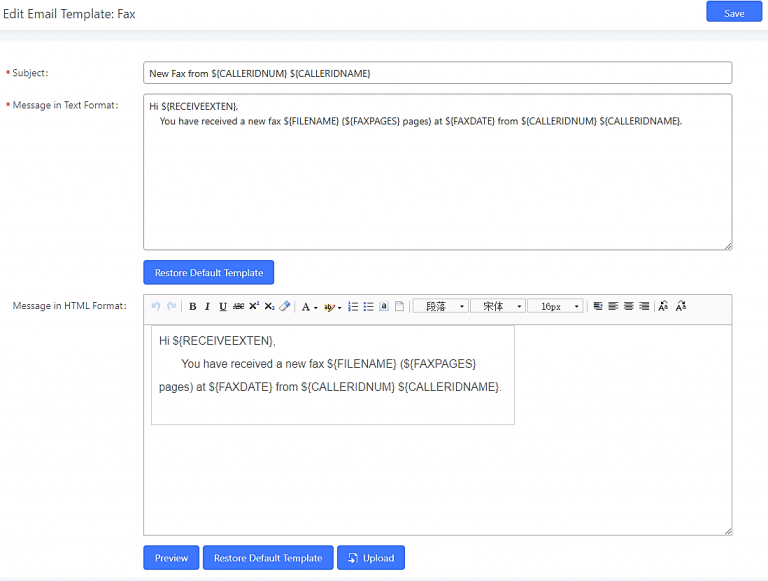Toggle underline formatting
This screenshot has height=581, width=768.
click(x=223, y=306)
